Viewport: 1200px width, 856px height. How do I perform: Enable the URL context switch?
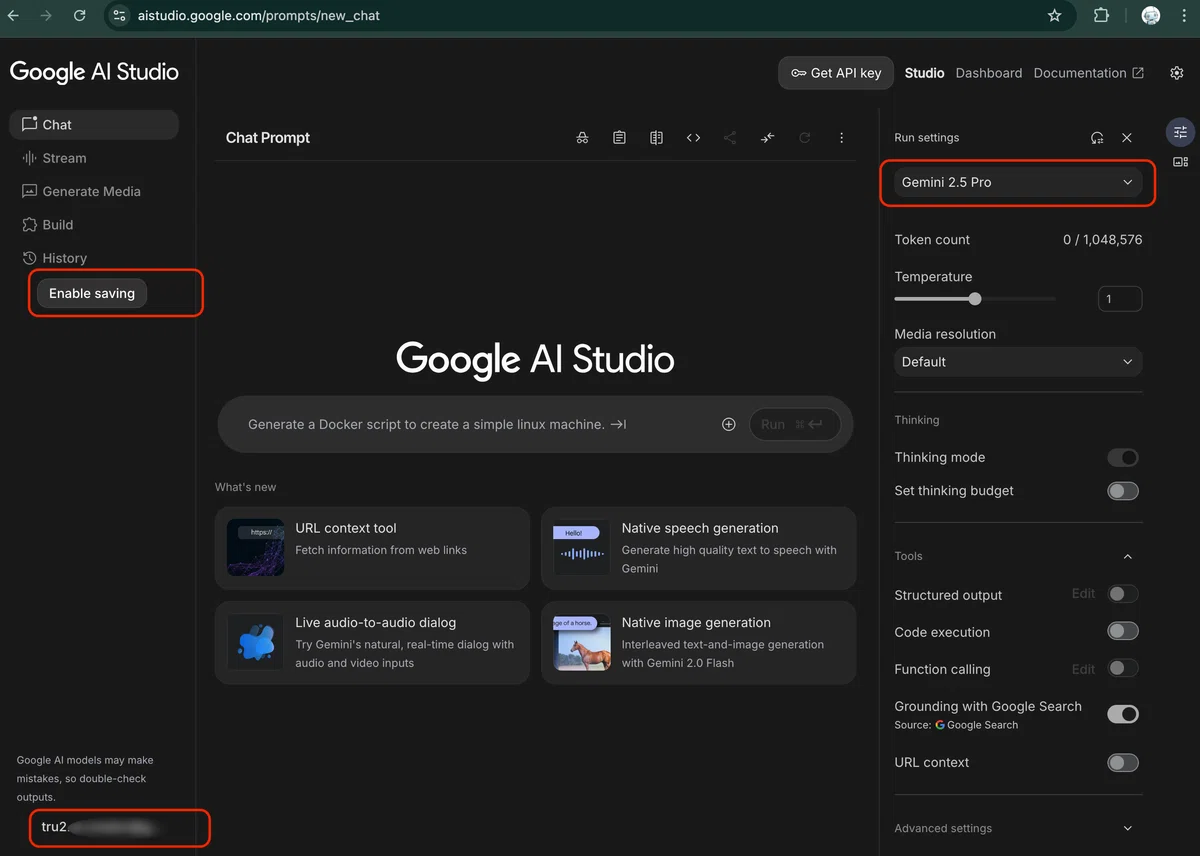coord(1123,763)
